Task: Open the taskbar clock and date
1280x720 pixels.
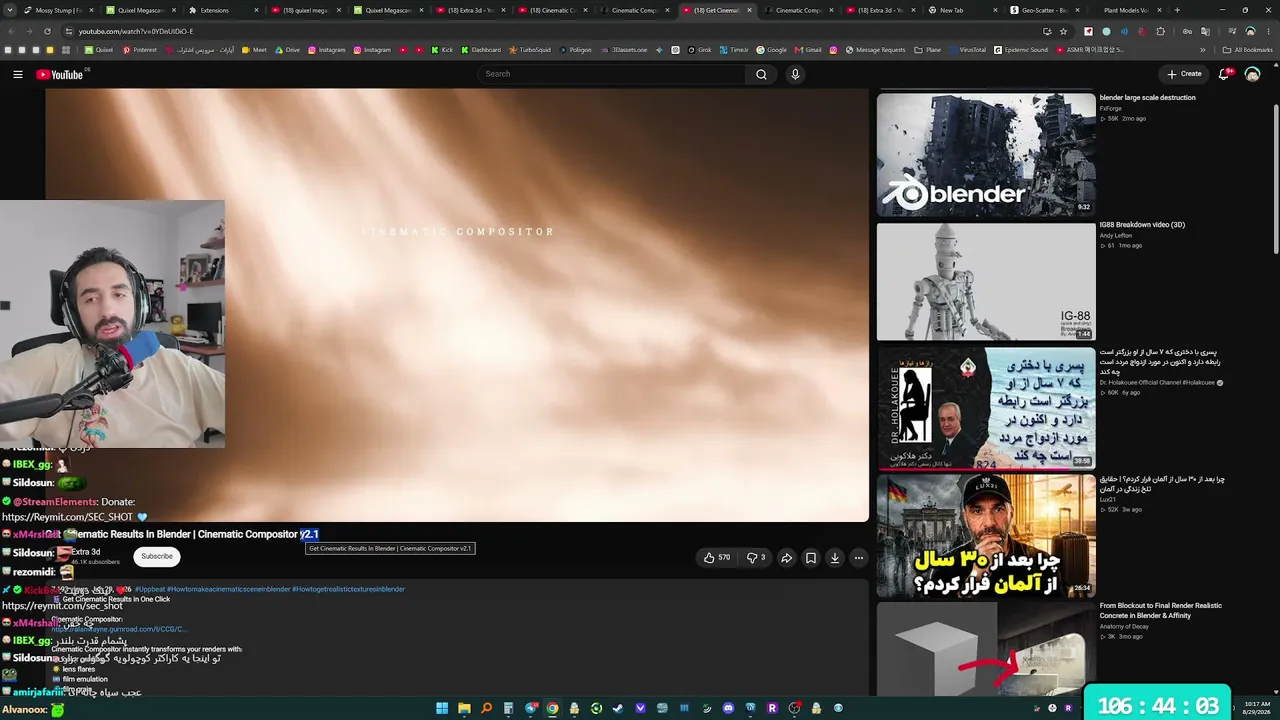Action: [x=1255, y=708]
